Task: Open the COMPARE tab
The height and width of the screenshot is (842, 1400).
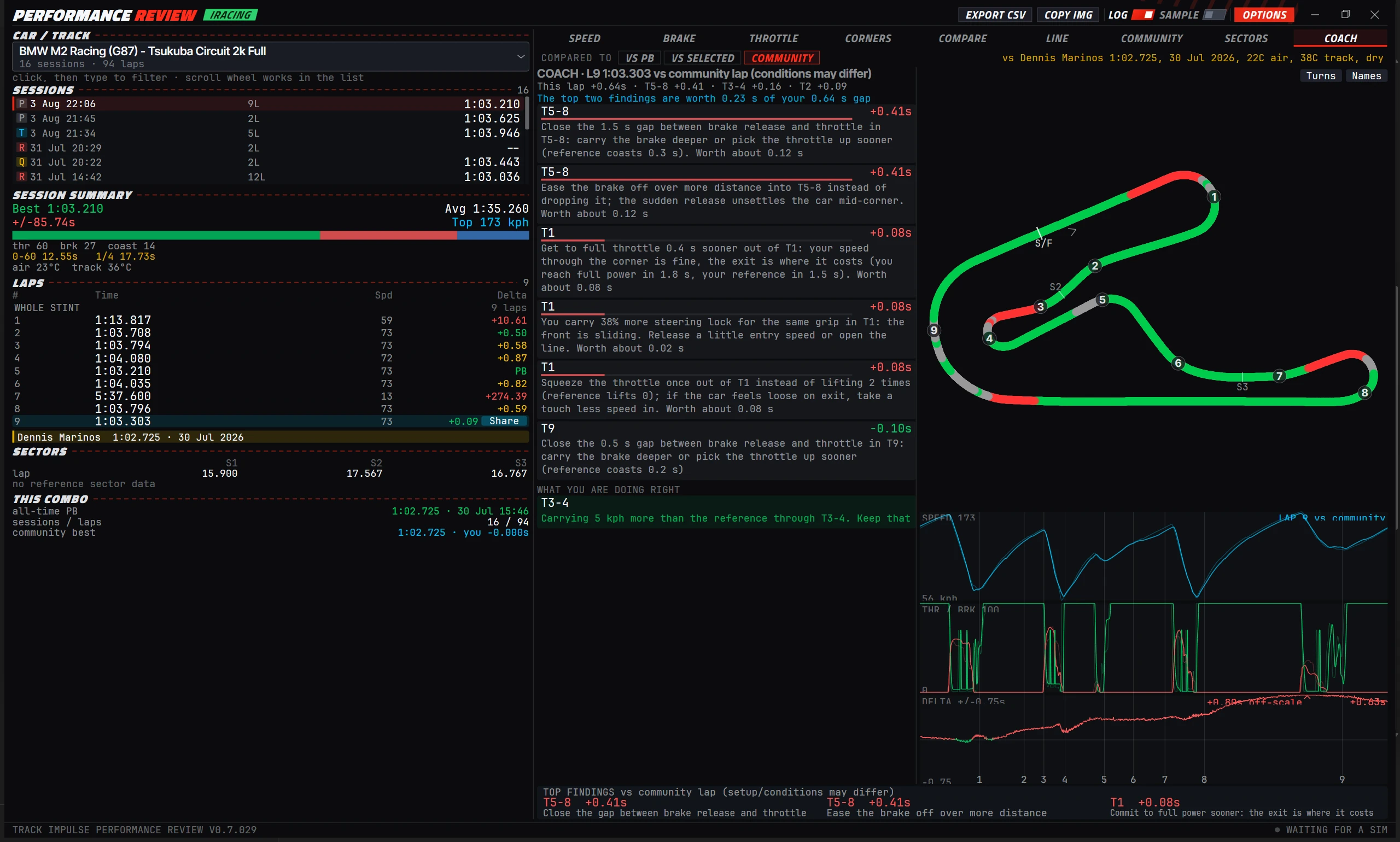Action: click(x=962, y=39)
